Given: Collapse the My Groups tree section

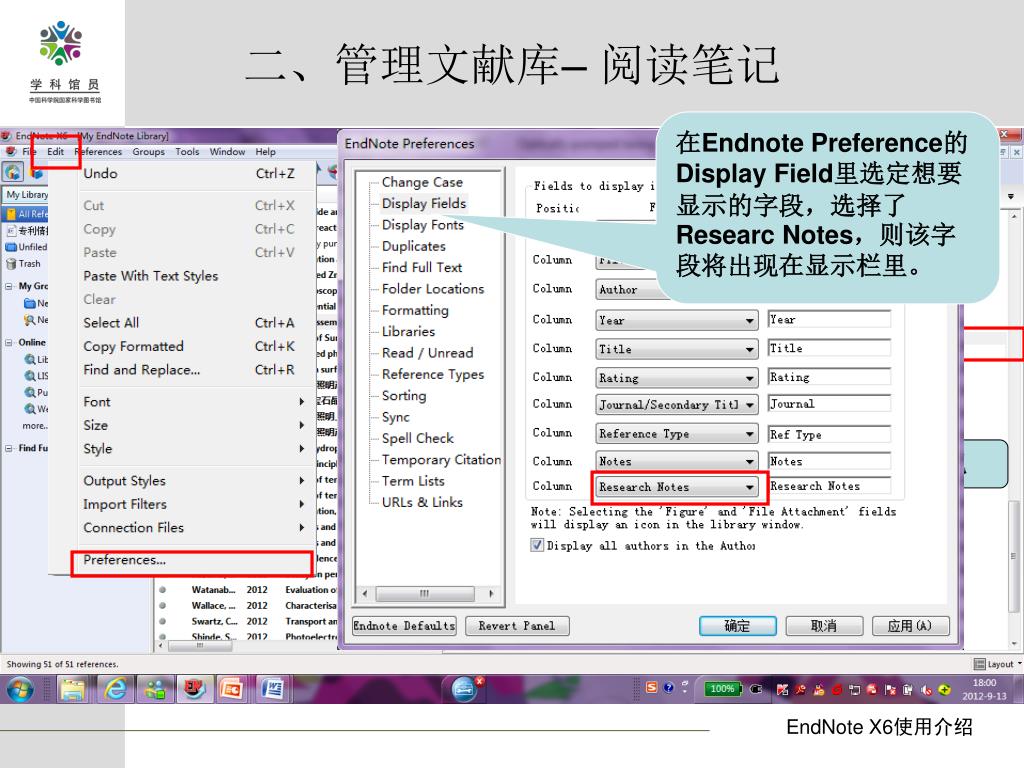Looking at the screenshot, I should click(9, 286).
